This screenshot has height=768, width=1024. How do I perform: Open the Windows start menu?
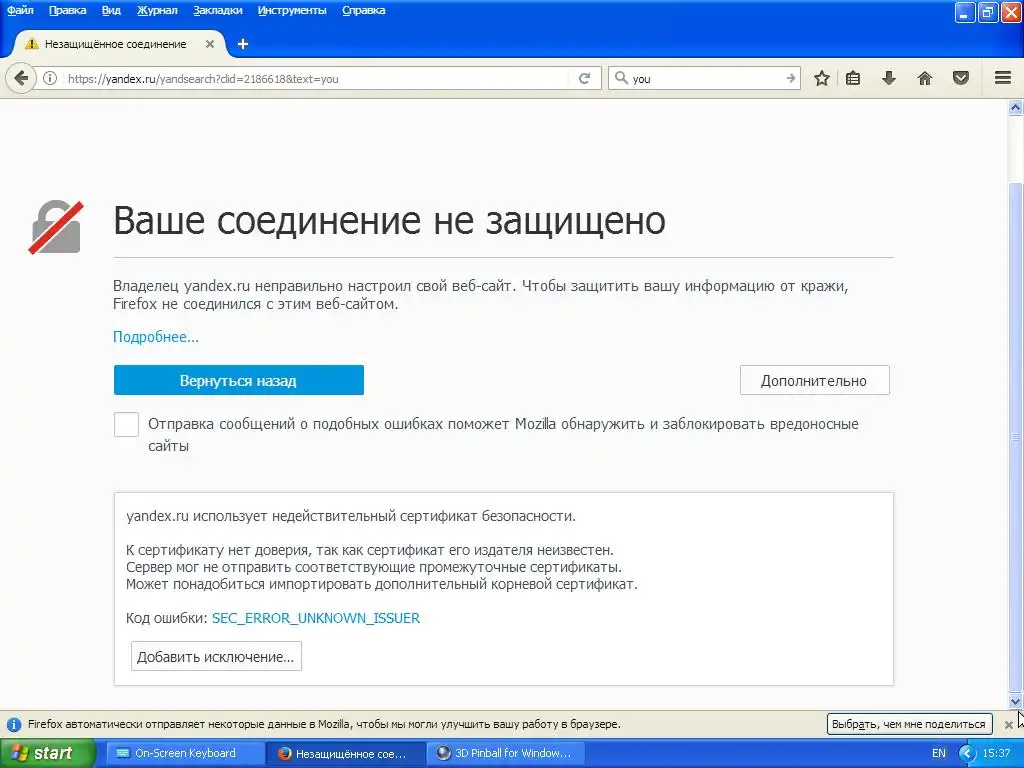click(46, 754)
